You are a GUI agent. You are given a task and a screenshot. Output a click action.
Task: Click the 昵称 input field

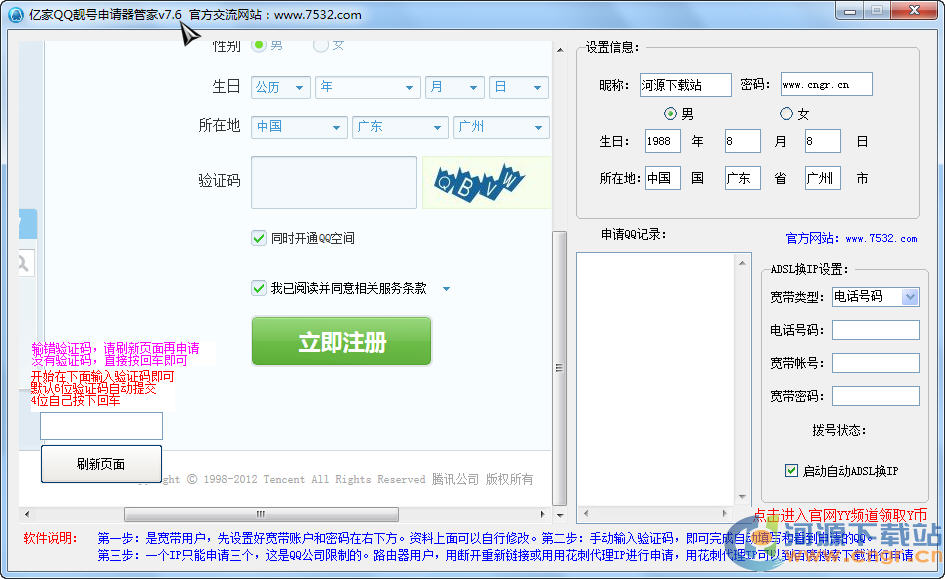pyautogui.click(x=685, y=85)
